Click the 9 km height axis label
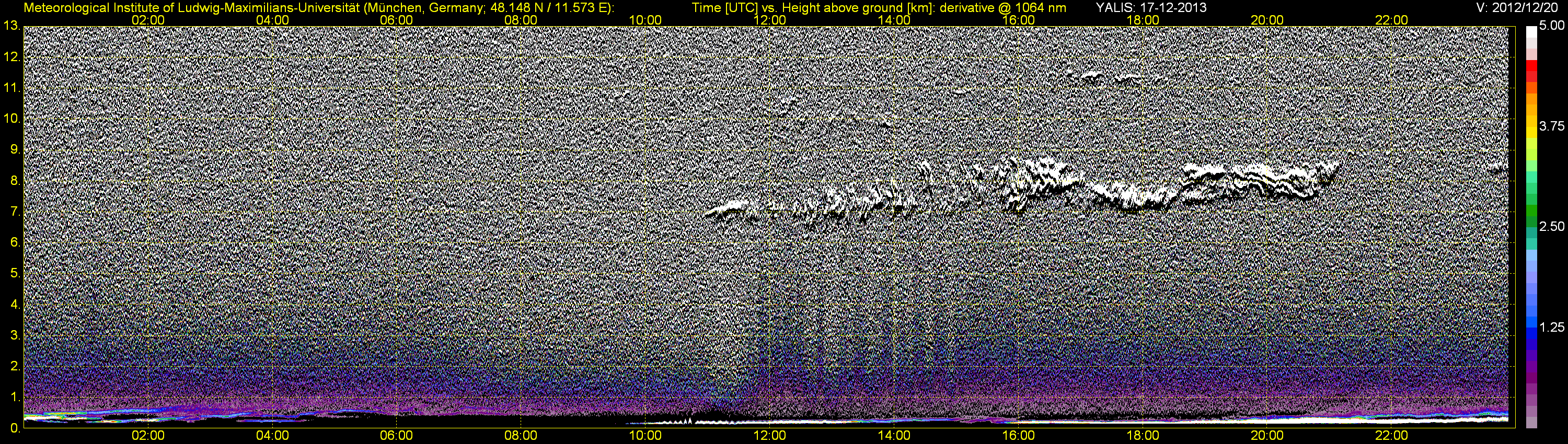The image size is (1568, 444). pyautogui.click(x=15, y=149)
